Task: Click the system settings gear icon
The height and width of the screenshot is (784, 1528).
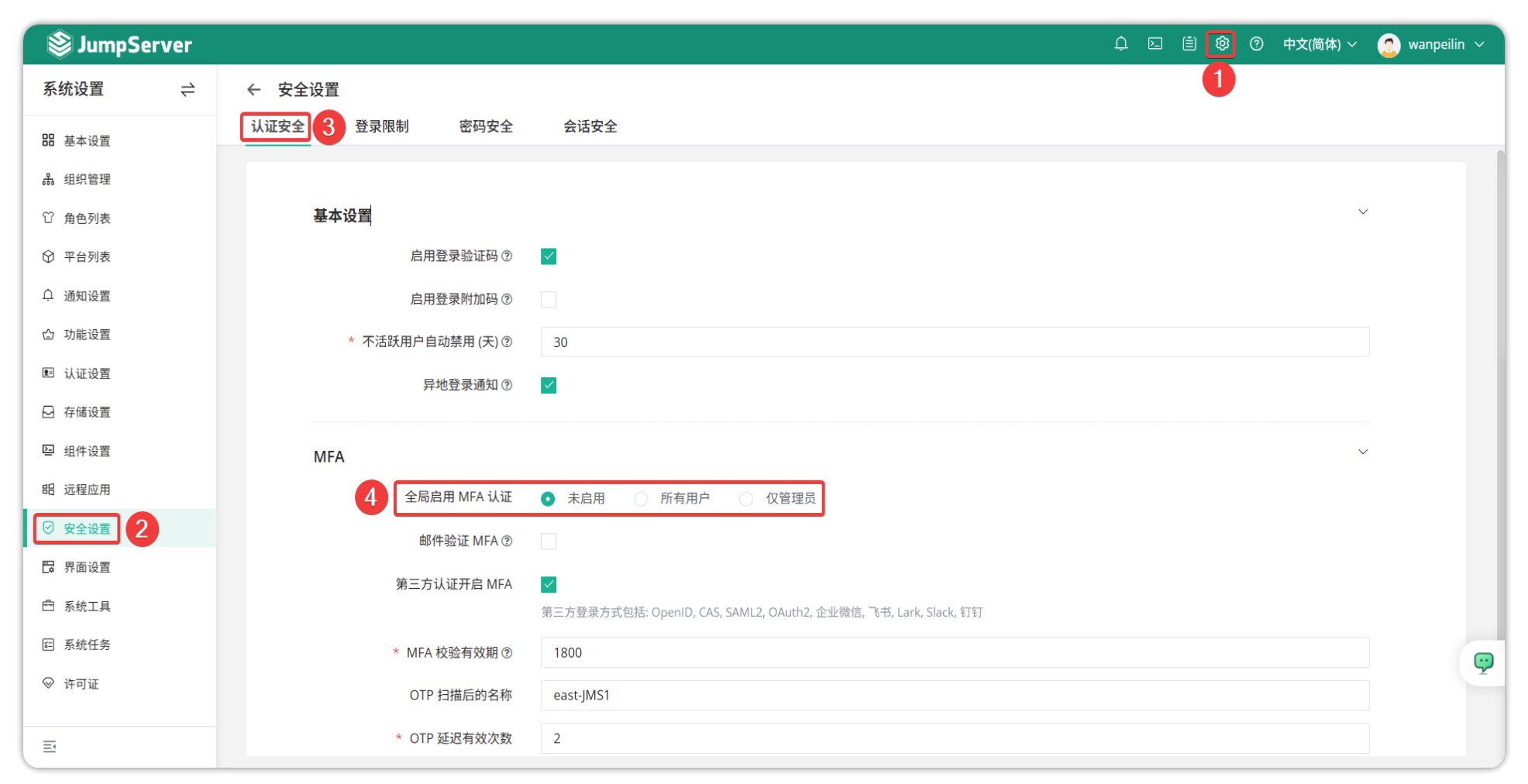Action: pyautogui.click(x=1221, y=44)
